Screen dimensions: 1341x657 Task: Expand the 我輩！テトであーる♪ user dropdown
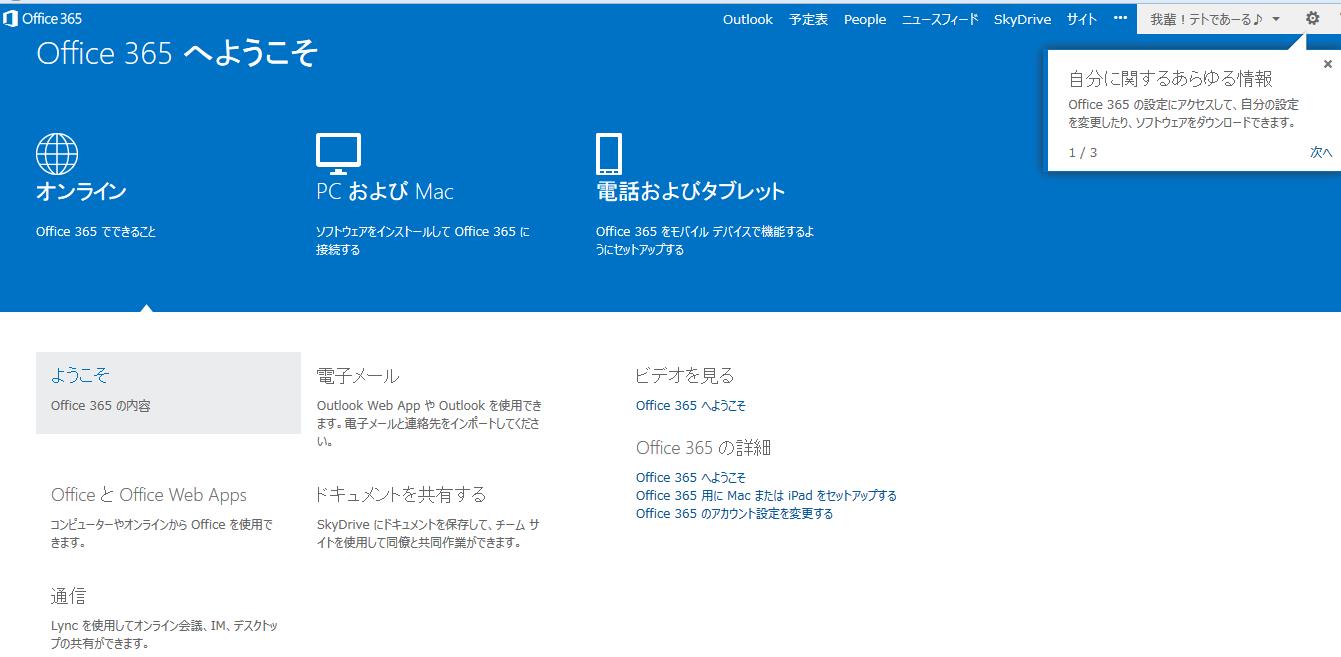pyautogui.click(x=1215, y=19)
